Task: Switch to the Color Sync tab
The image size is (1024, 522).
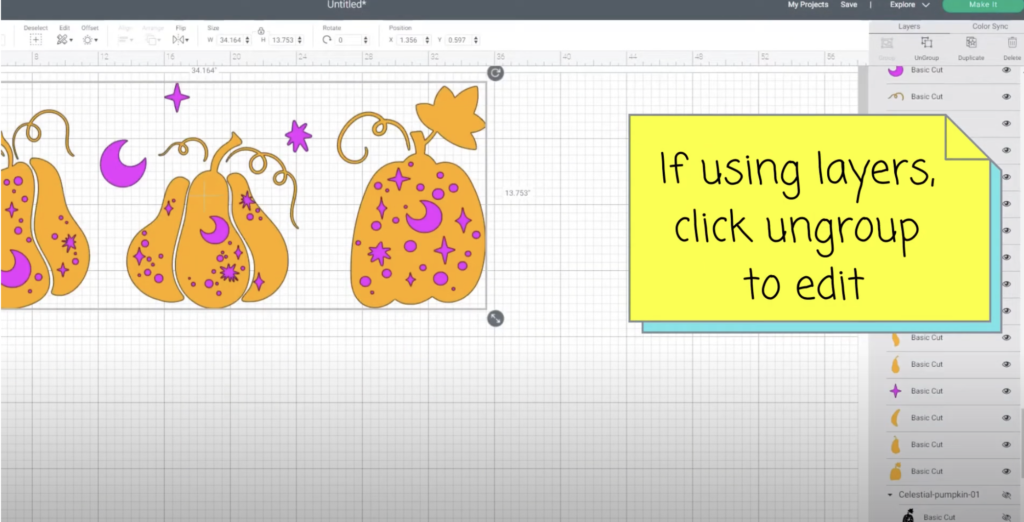Action: click(x=989, y=26)
